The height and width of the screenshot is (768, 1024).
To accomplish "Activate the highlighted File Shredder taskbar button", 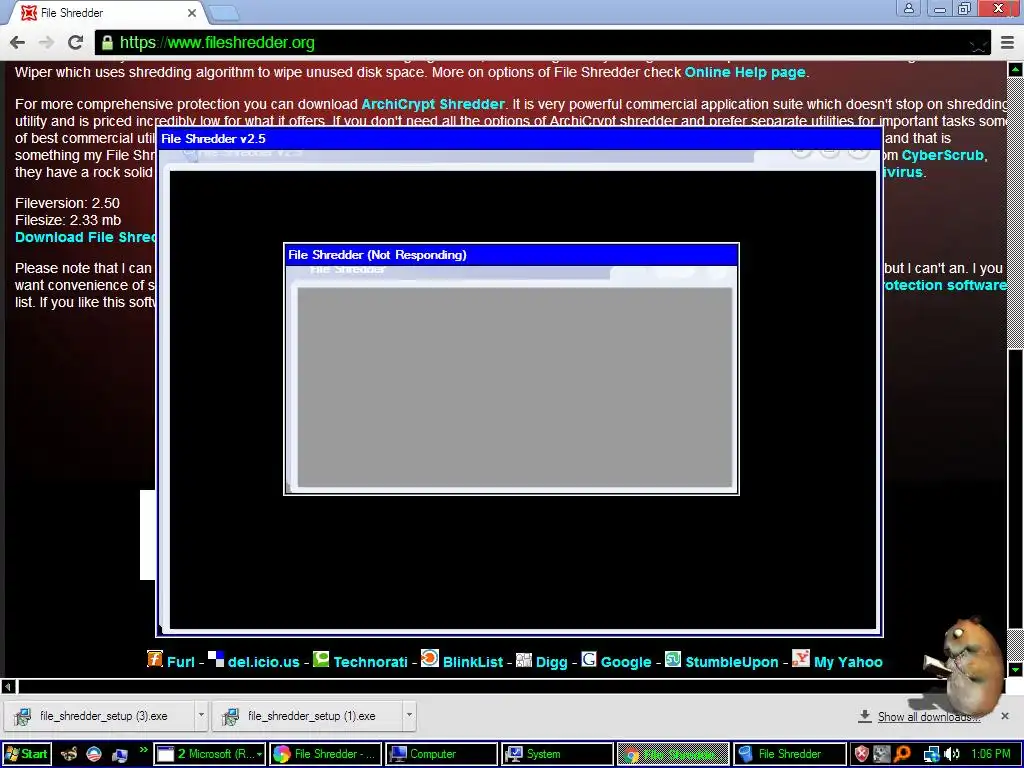I will (x=673, y=754).
